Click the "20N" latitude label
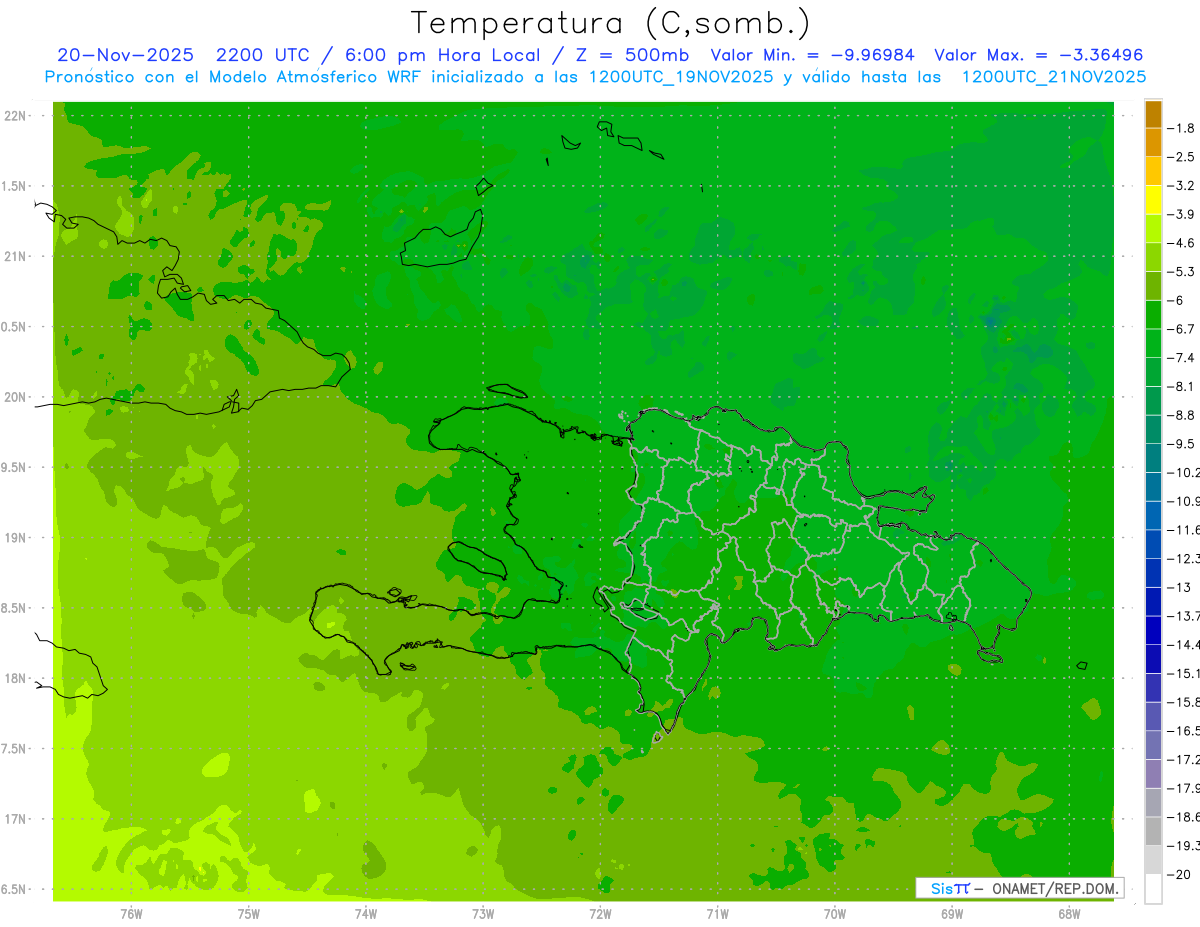The width and height of the screenshot is (1200, 927). (x=15, y=397)
